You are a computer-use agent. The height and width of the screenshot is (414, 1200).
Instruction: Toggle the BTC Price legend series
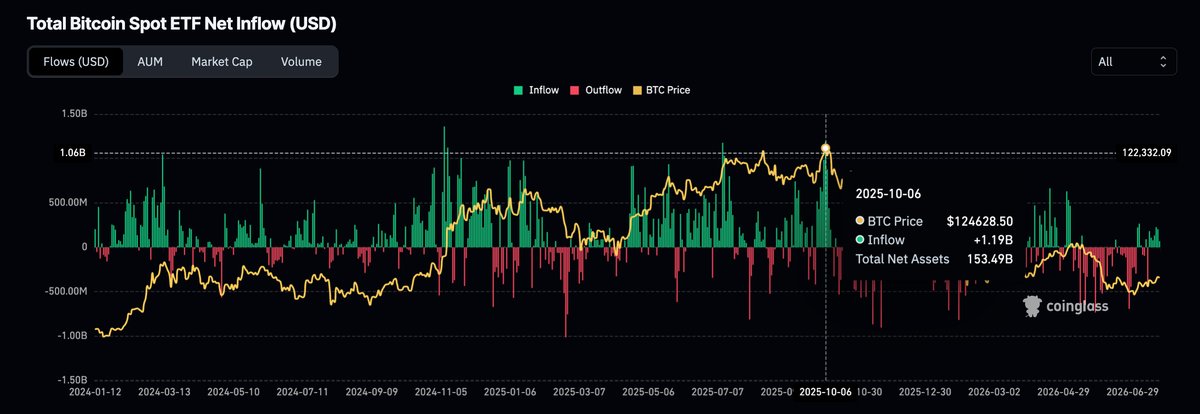pyautogui.click(x=660, y=90)
